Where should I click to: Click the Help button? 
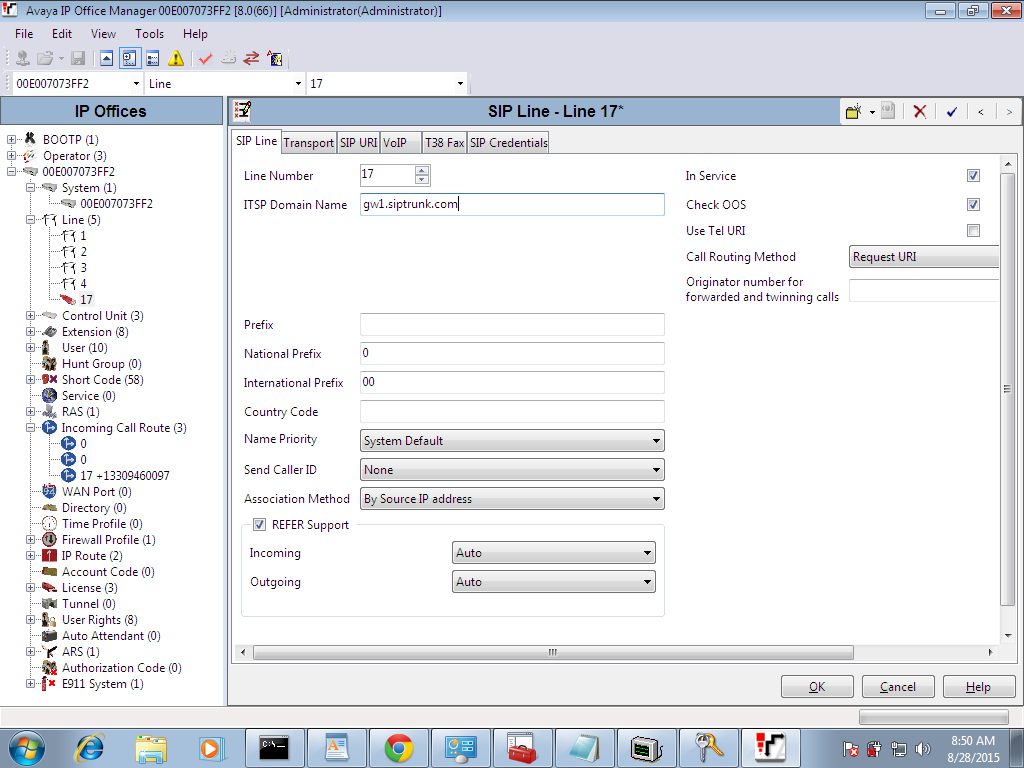click(978, 686)
